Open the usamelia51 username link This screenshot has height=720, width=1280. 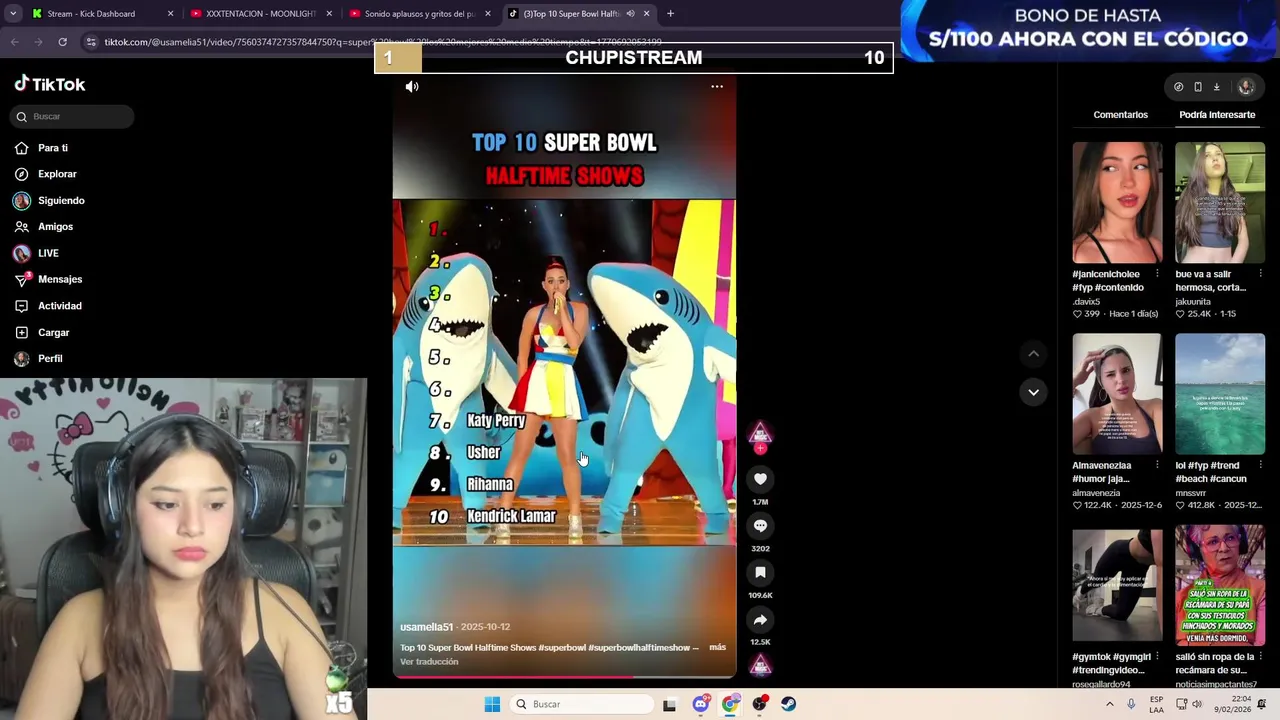pyautogui.click(x=426, y=627)
